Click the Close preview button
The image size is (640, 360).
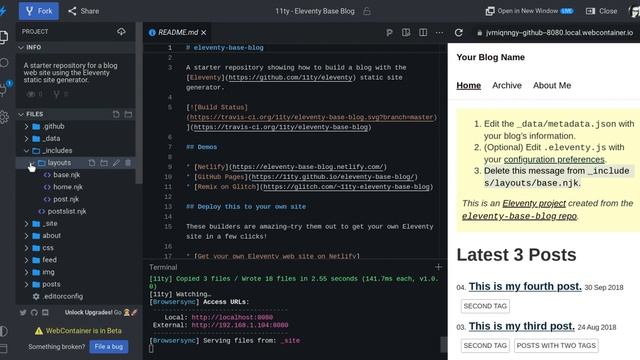(x=602, y=11)
